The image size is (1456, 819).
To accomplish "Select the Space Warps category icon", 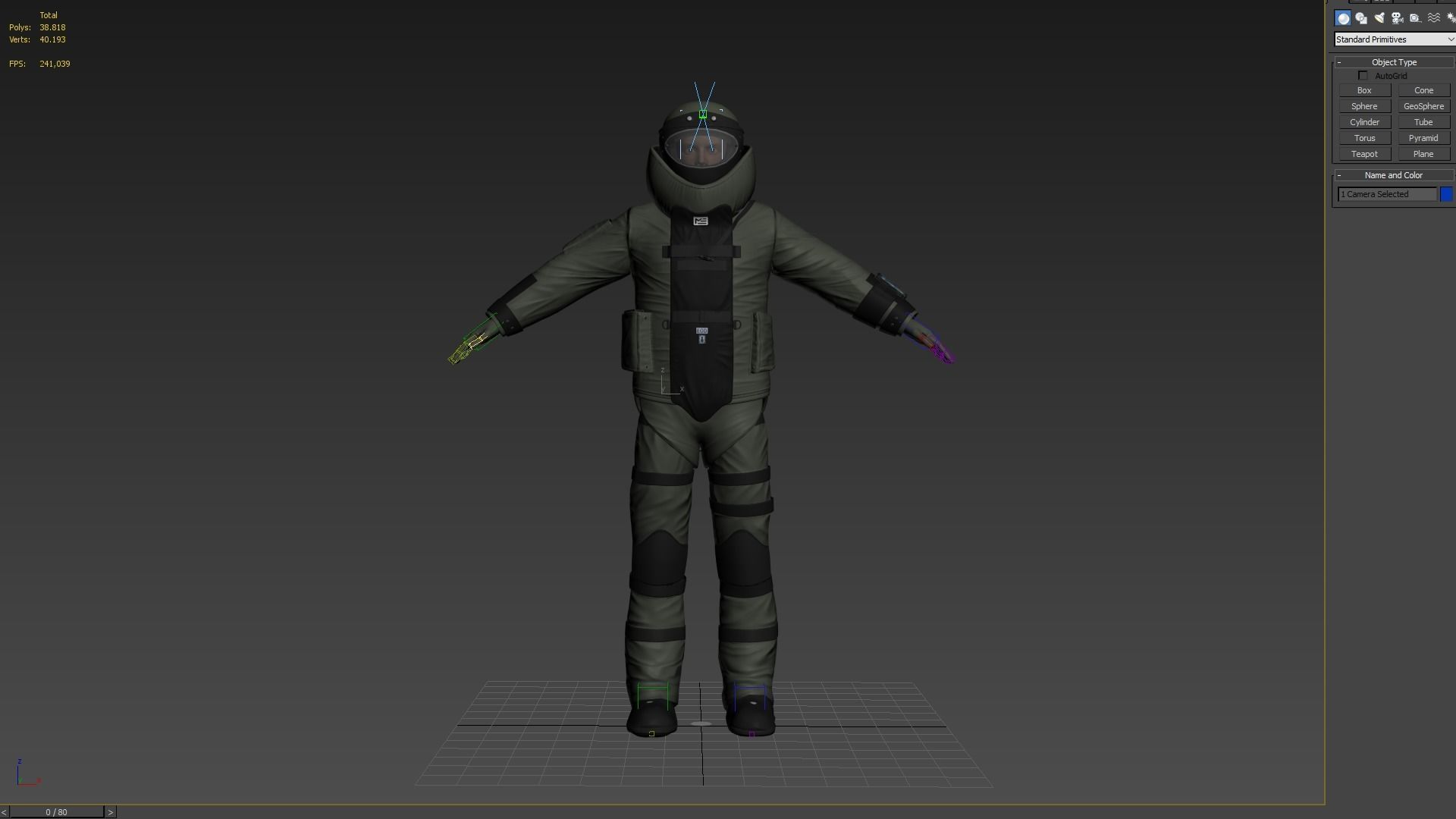I will point(1433,18).
